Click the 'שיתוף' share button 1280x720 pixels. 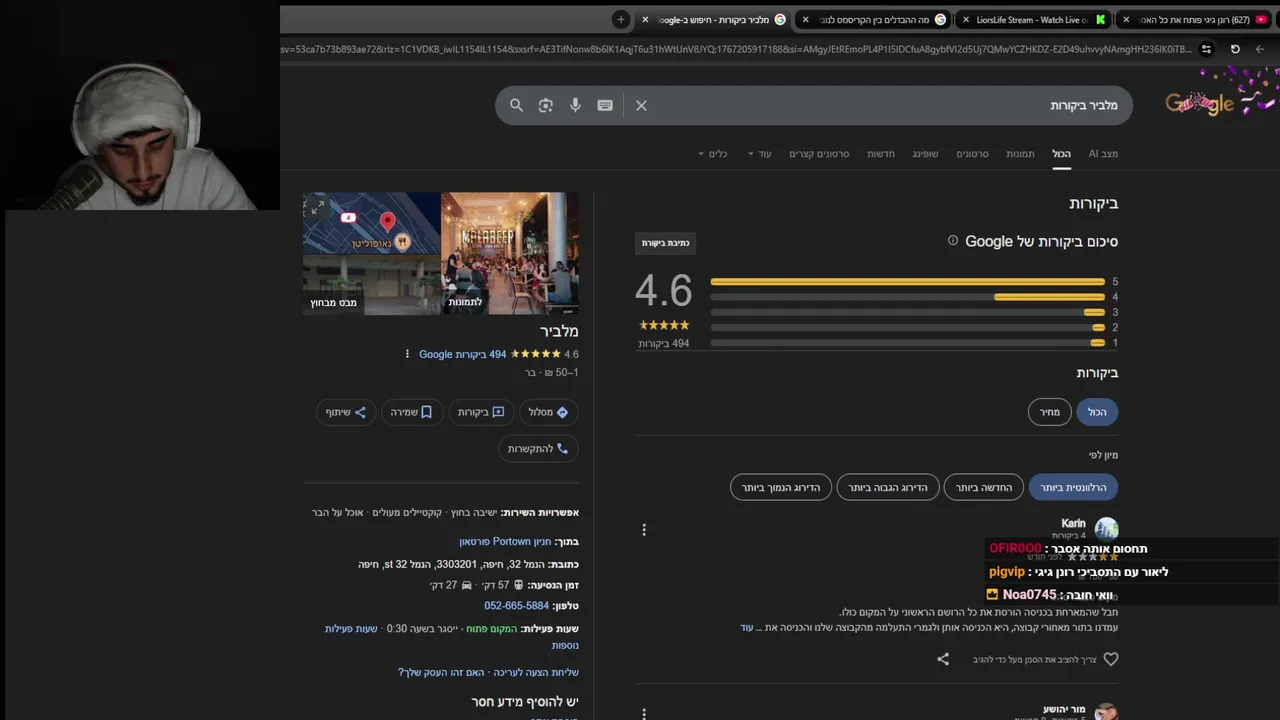[x=346, y=412]
